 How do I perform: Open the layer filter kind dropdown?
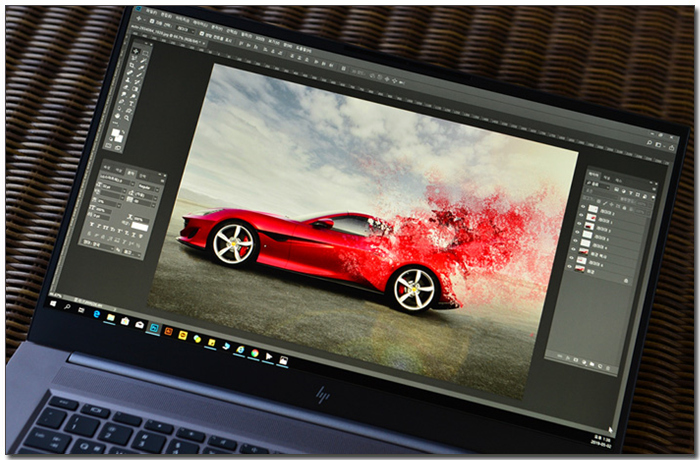coord(598,185)
